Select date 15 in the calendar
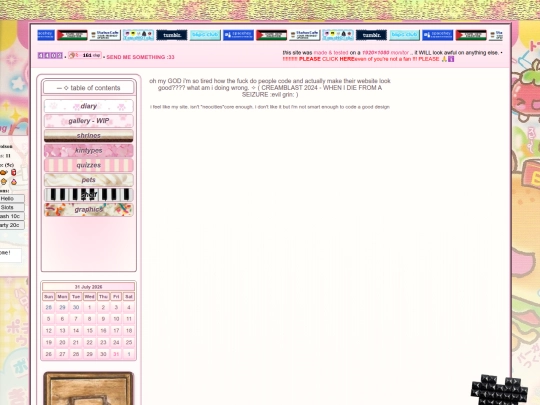 (x=89, y=331)
